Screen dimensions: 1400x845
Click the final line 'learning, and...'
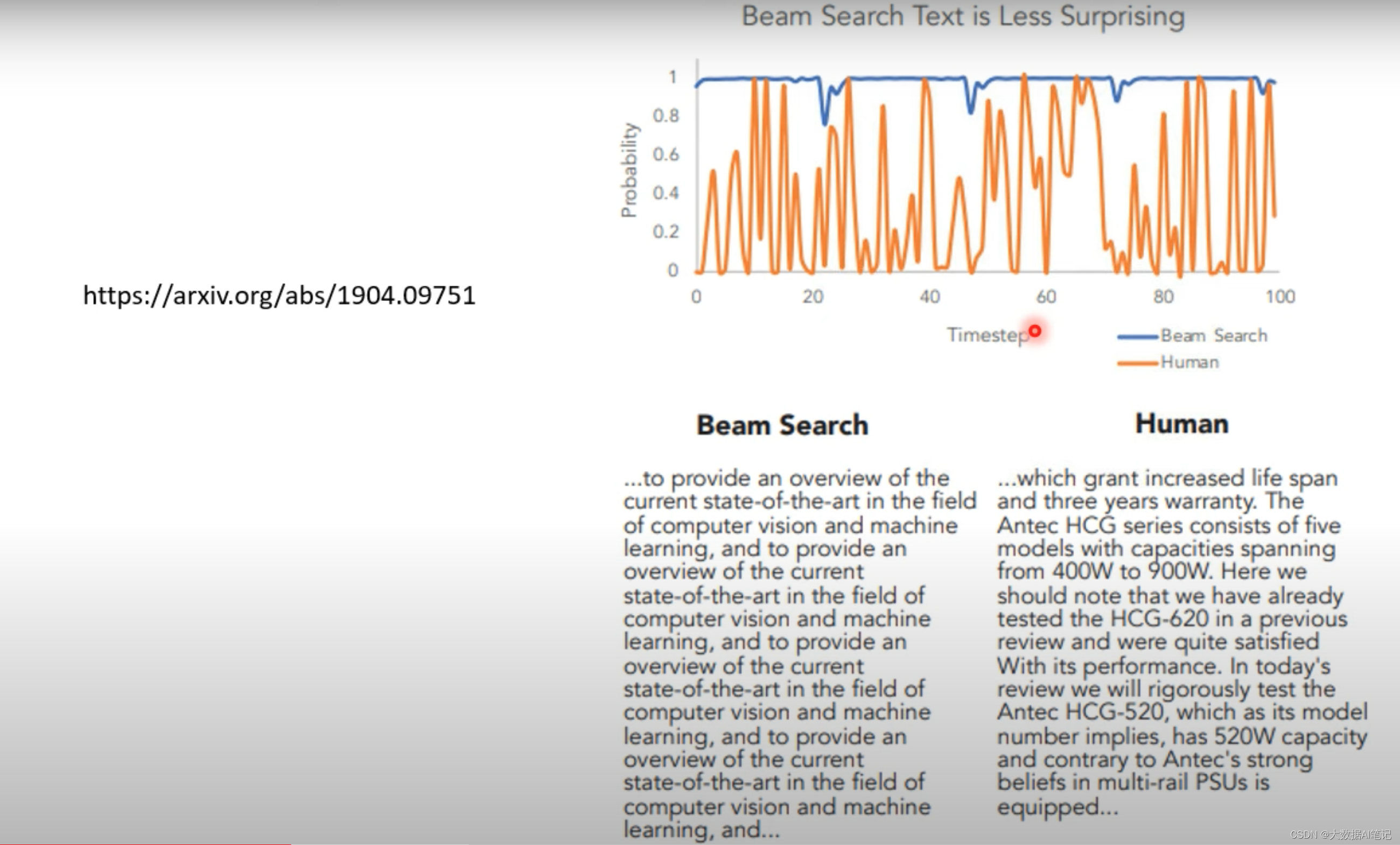[702, 830]
